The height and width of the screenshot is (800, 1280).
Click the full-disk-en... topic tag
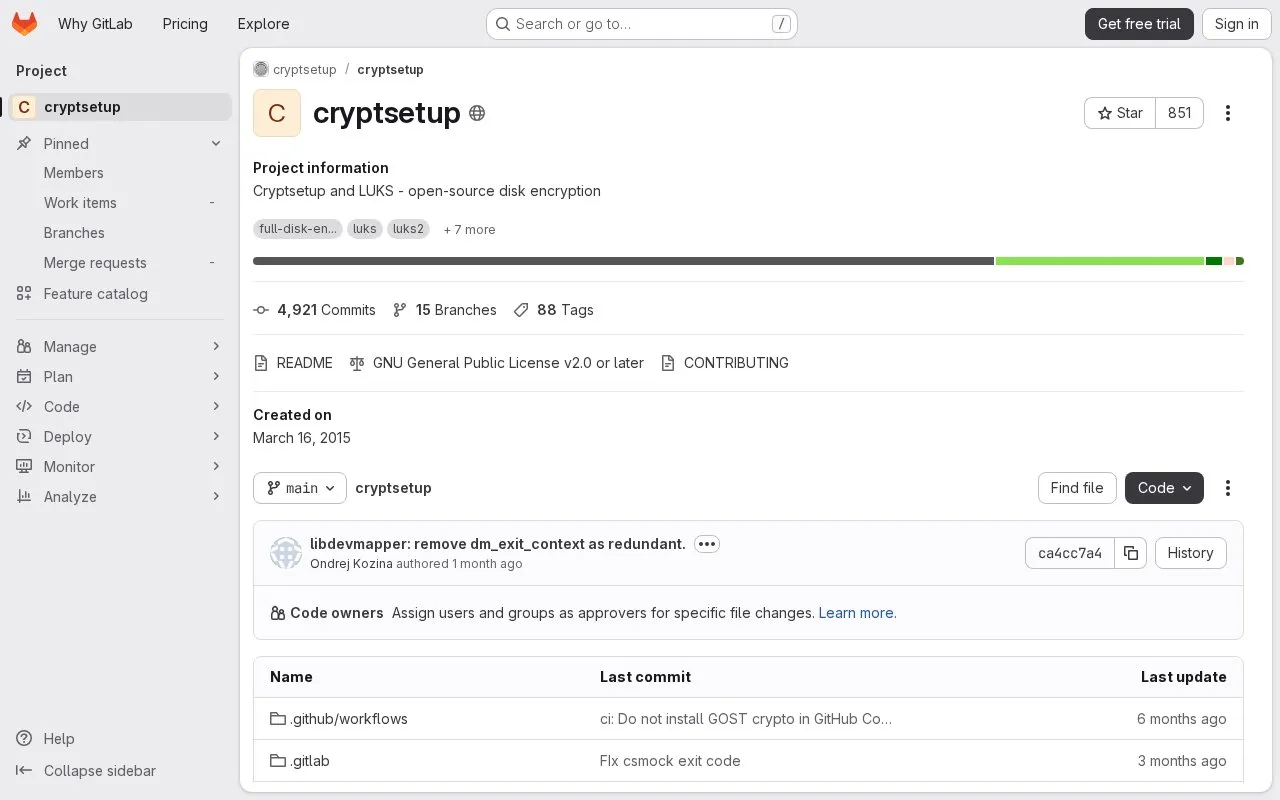tap(298, 229)
